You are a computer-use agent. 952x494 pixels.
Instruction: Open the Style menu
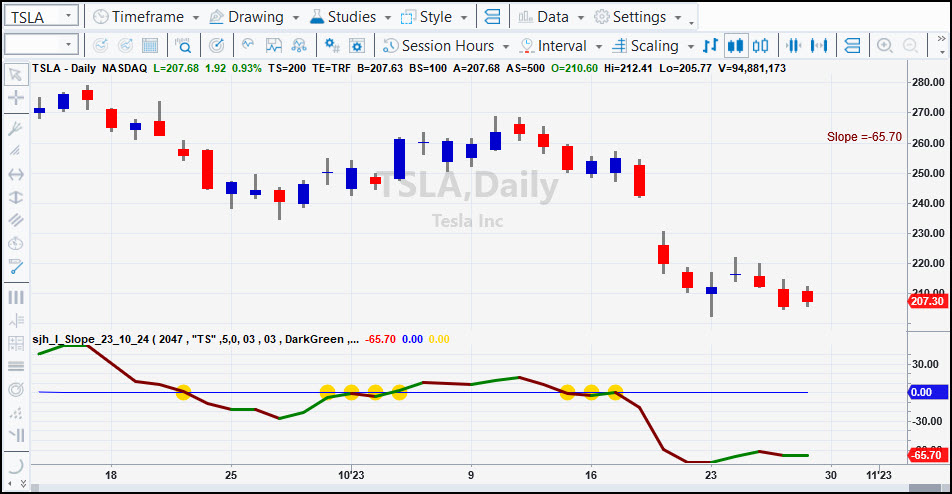434,17
